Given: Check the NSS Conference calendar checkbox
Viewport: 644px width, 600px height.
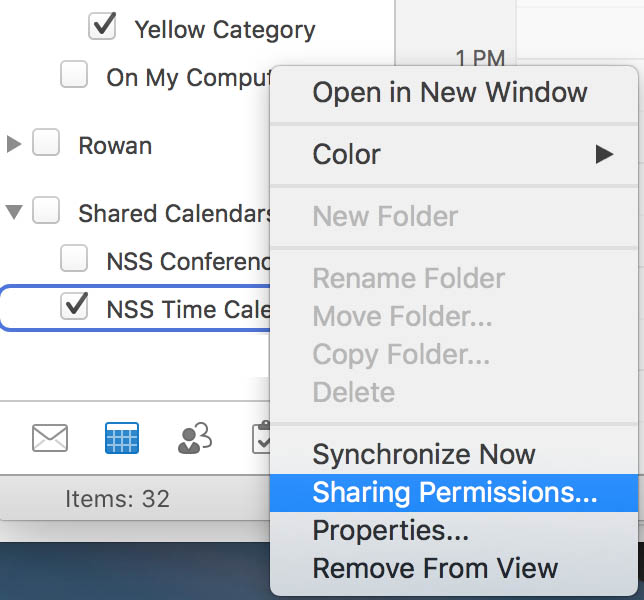Looking at the screenshot, I should click(74, 258).
